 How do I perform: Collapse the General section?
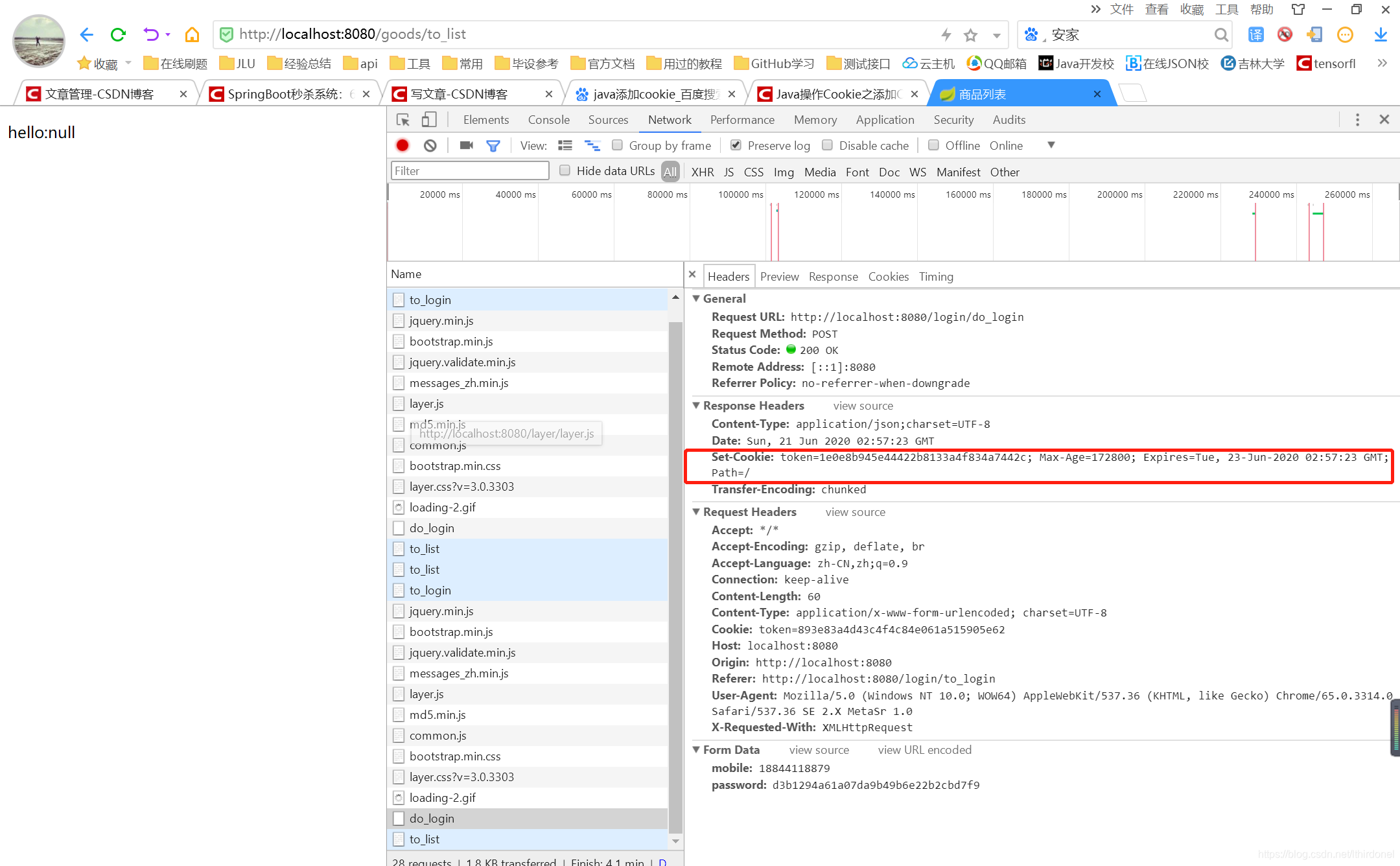pos(696,298)
